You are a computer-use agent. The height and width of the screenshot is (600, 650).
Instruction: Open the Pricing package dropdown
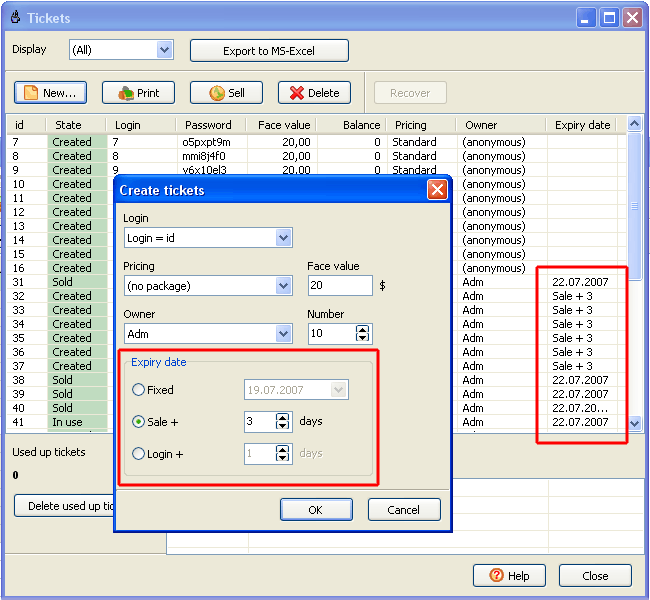click(283, 286)
